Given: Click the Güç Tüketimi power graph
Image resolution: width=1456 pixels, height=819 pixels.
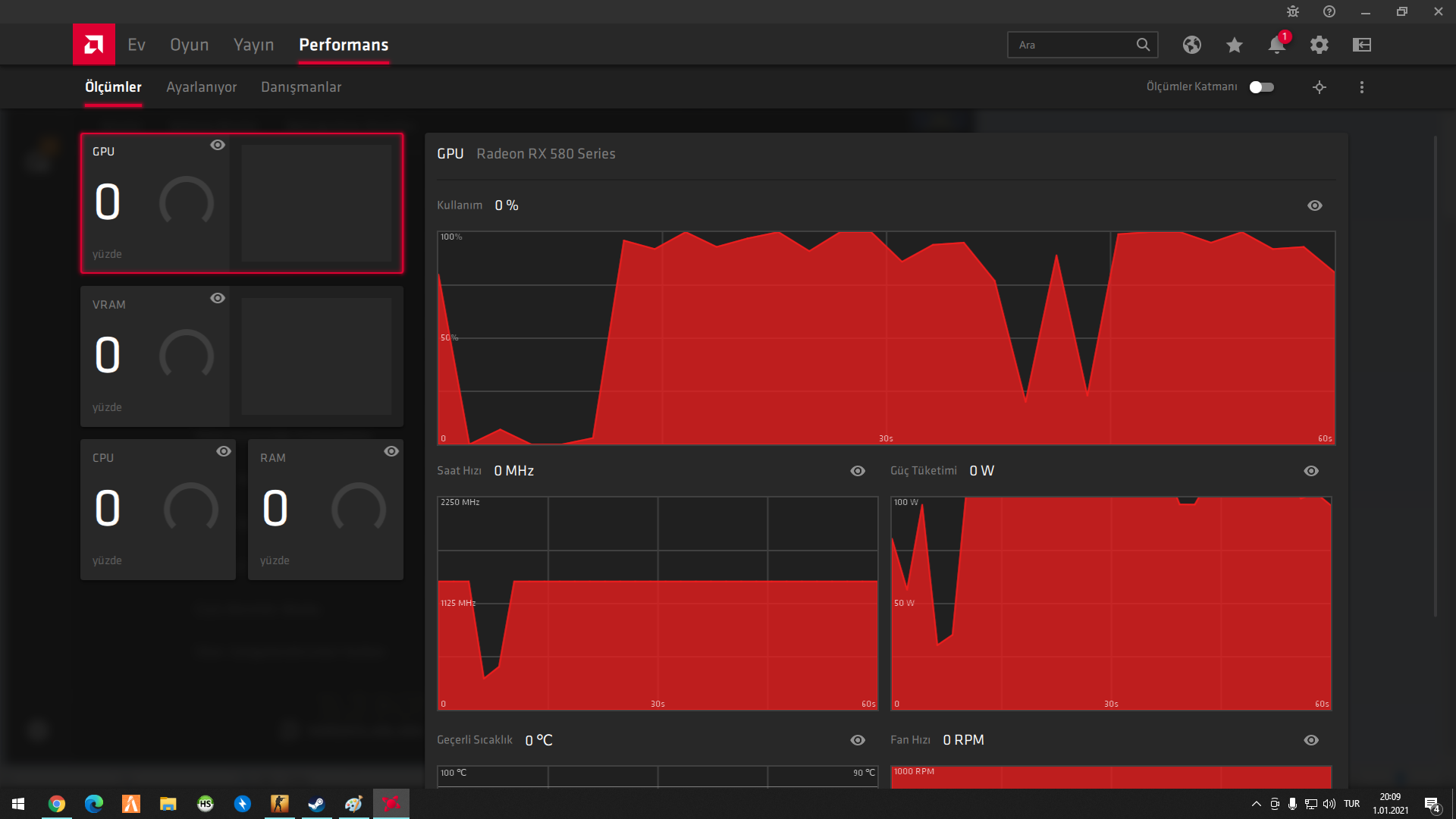Looking at the screenshot, I should coord(1111,604).
